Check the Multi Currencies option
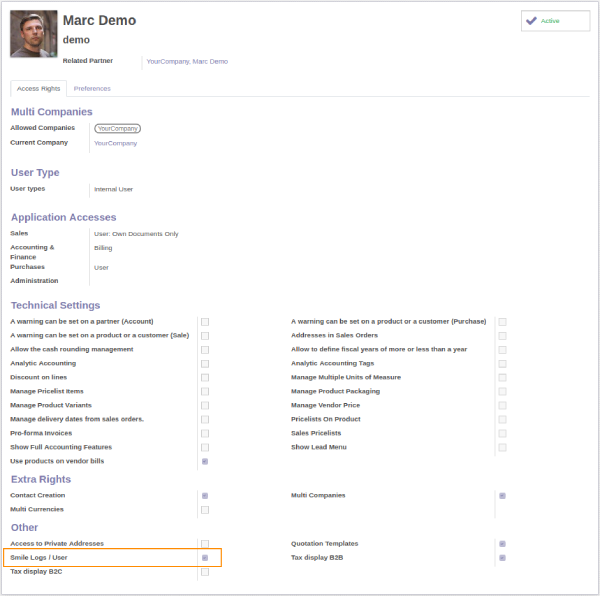 205,510
